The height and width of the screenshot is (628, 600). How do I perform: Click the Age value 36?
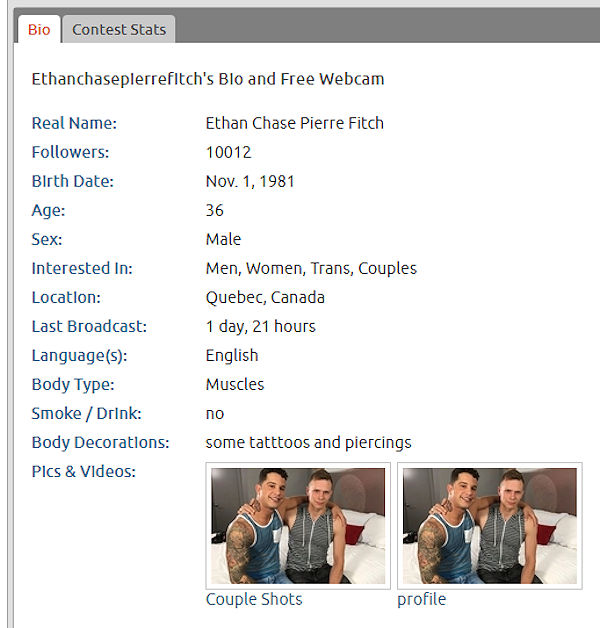214,210
